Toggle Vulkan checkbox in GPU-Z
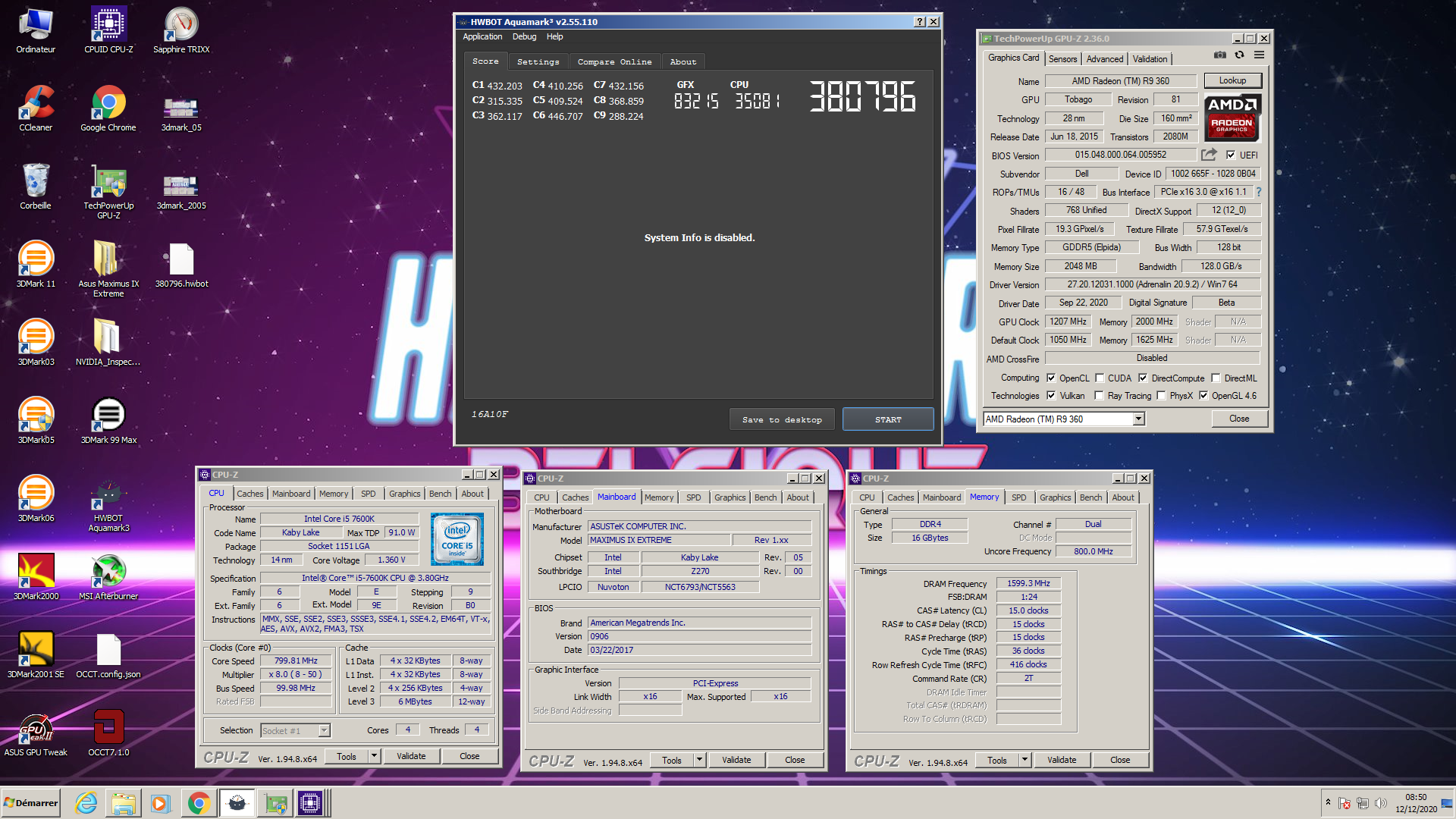The image size is (1456, 819). [1051, 395]
